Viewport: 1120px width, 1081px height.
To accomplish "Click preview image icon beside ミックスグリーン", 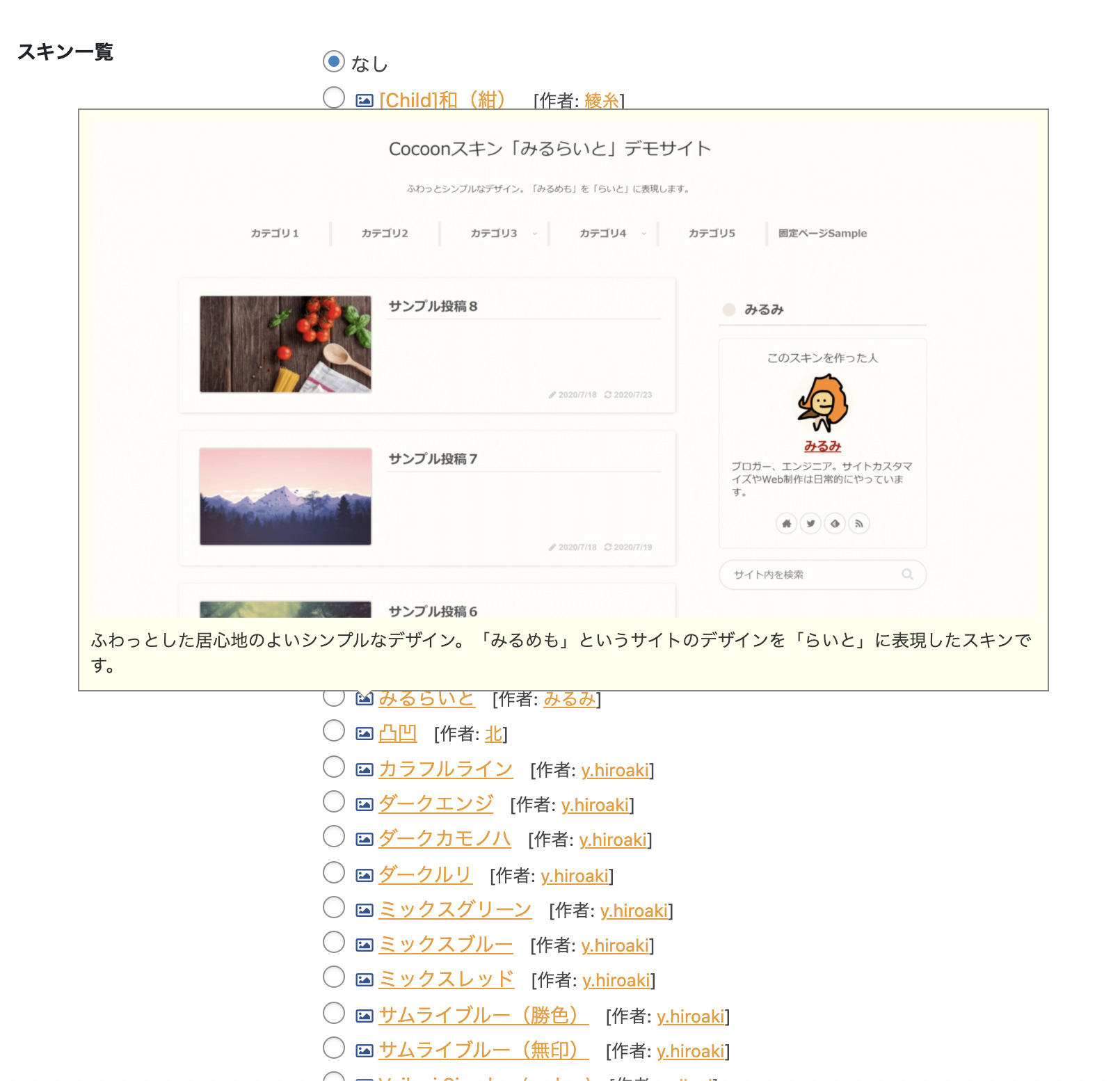I will point(364,910).
